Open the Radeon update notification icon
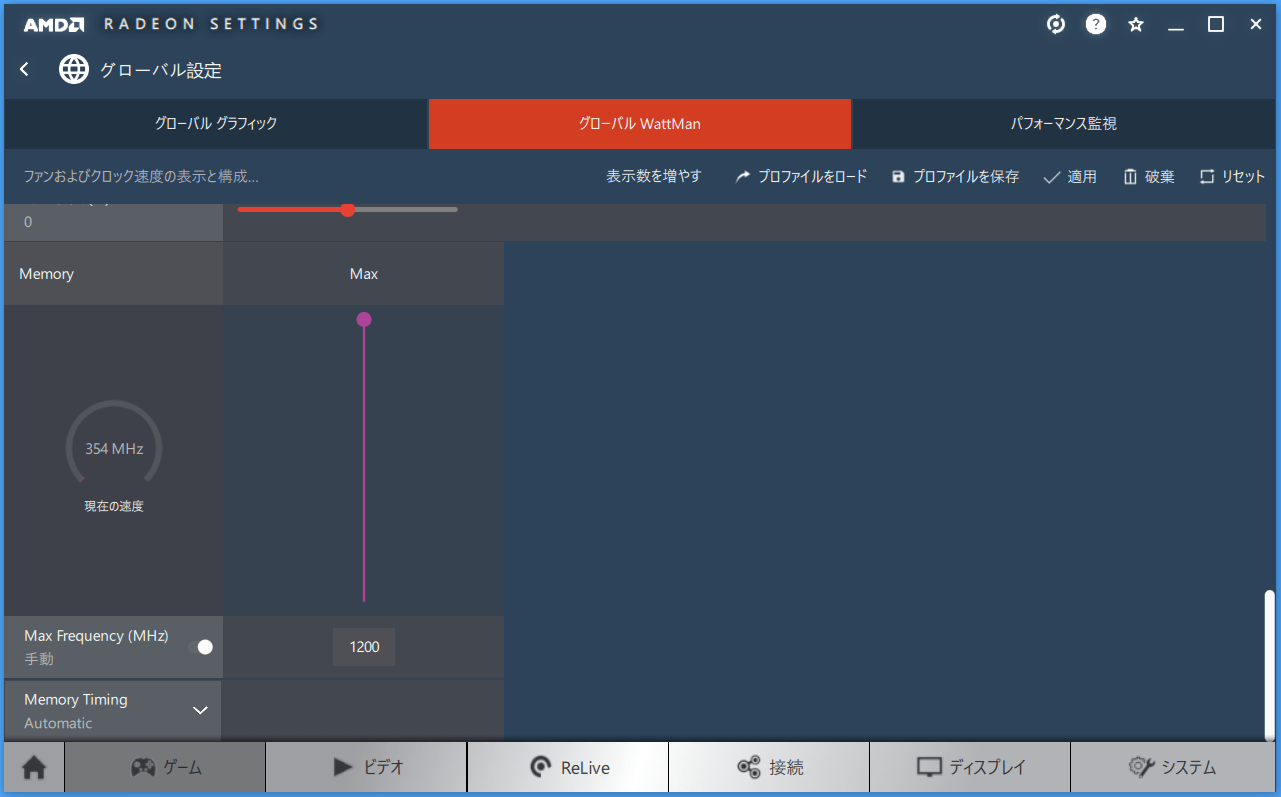 pos(1056,24)
